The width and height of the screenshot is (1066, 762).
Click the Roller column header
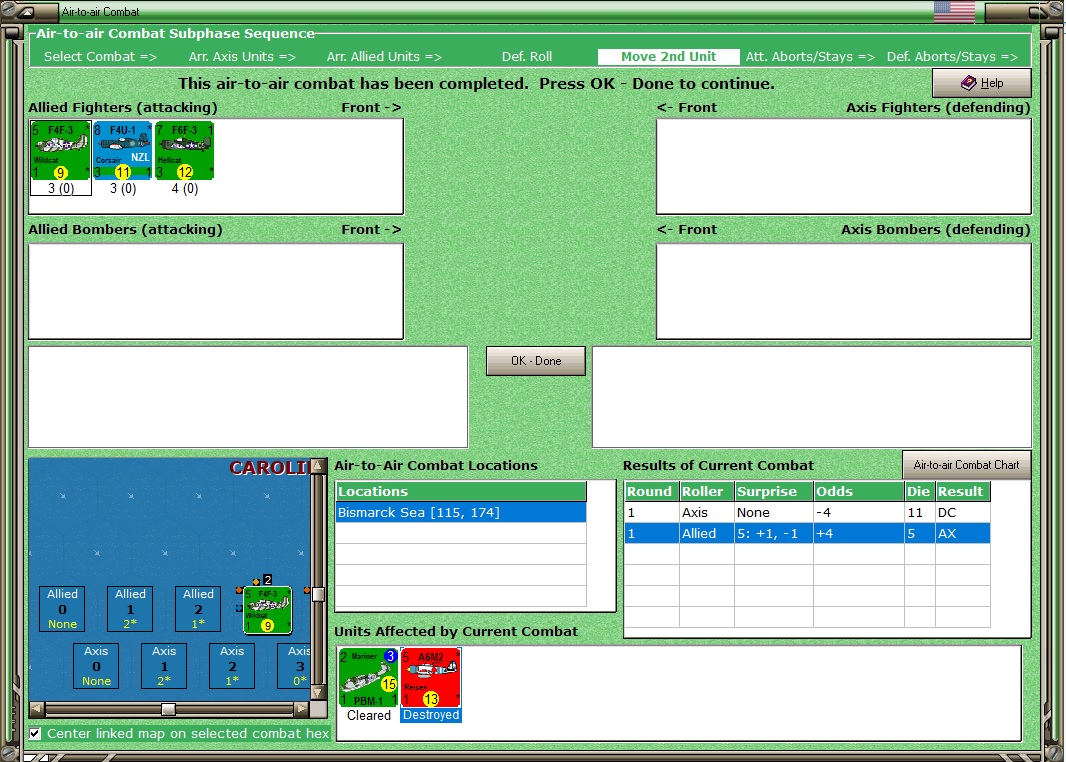[x=706, y=491]
